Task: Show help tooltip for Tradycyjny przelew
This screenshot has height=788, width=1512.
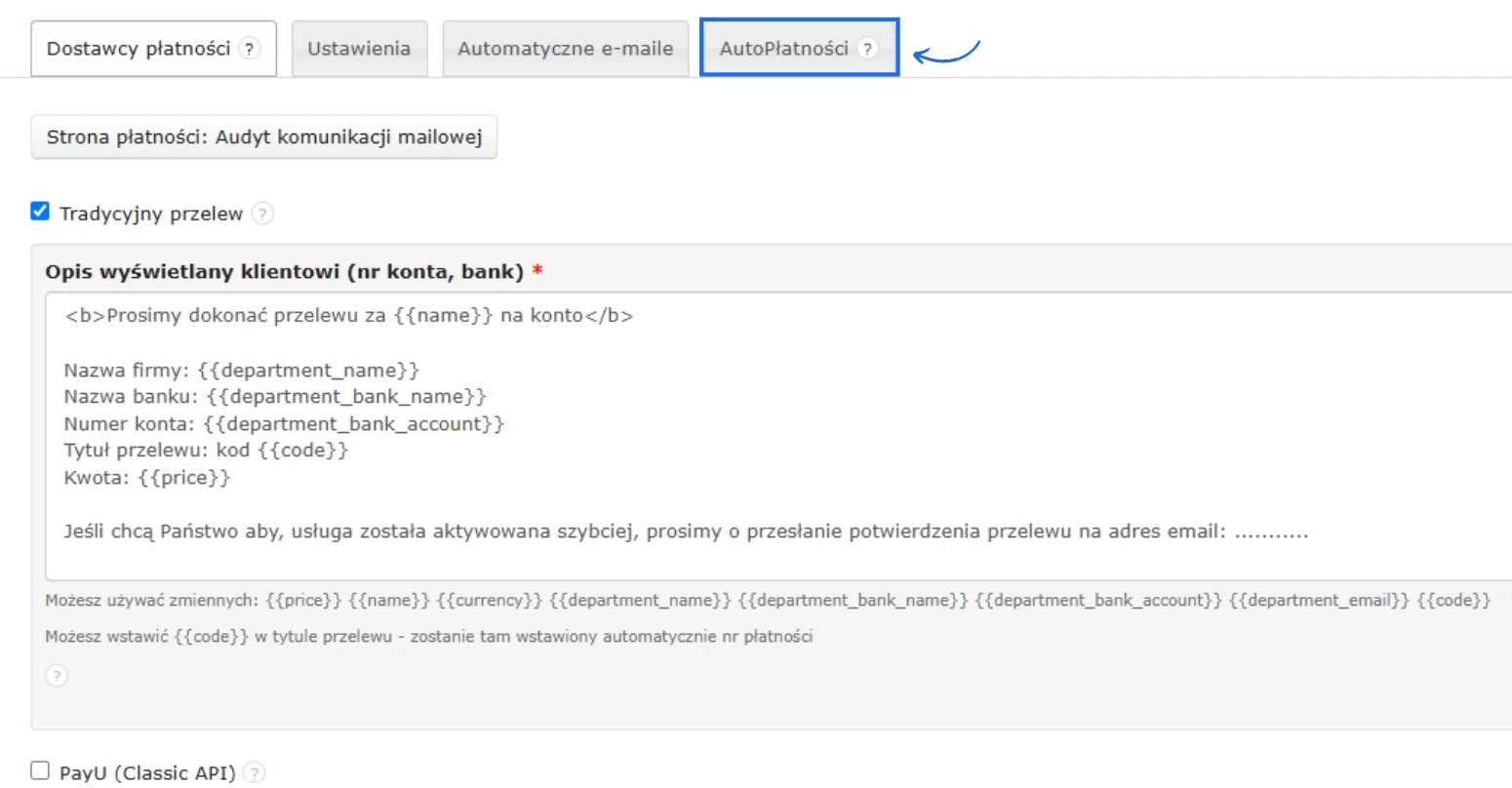Action: pos(262,214)
